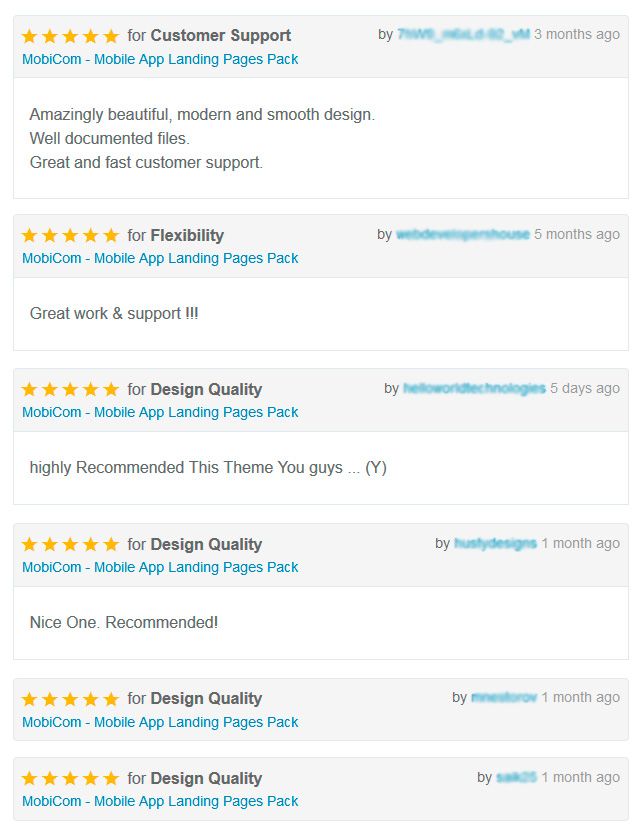644x840 pixels.
Task: Click the star rating on the 5 days ago review
Action: pyautogui.click(x=70, y=390)
